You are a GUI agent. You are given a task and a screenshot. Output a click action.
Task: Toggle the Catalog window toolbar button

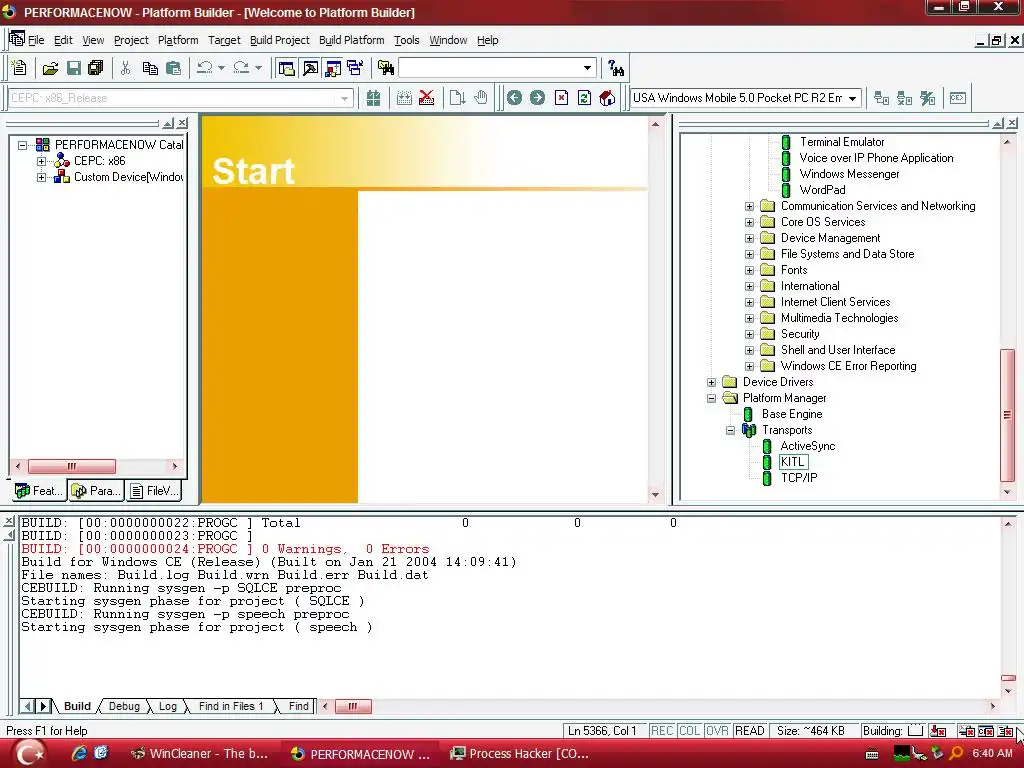coord(333,68)
